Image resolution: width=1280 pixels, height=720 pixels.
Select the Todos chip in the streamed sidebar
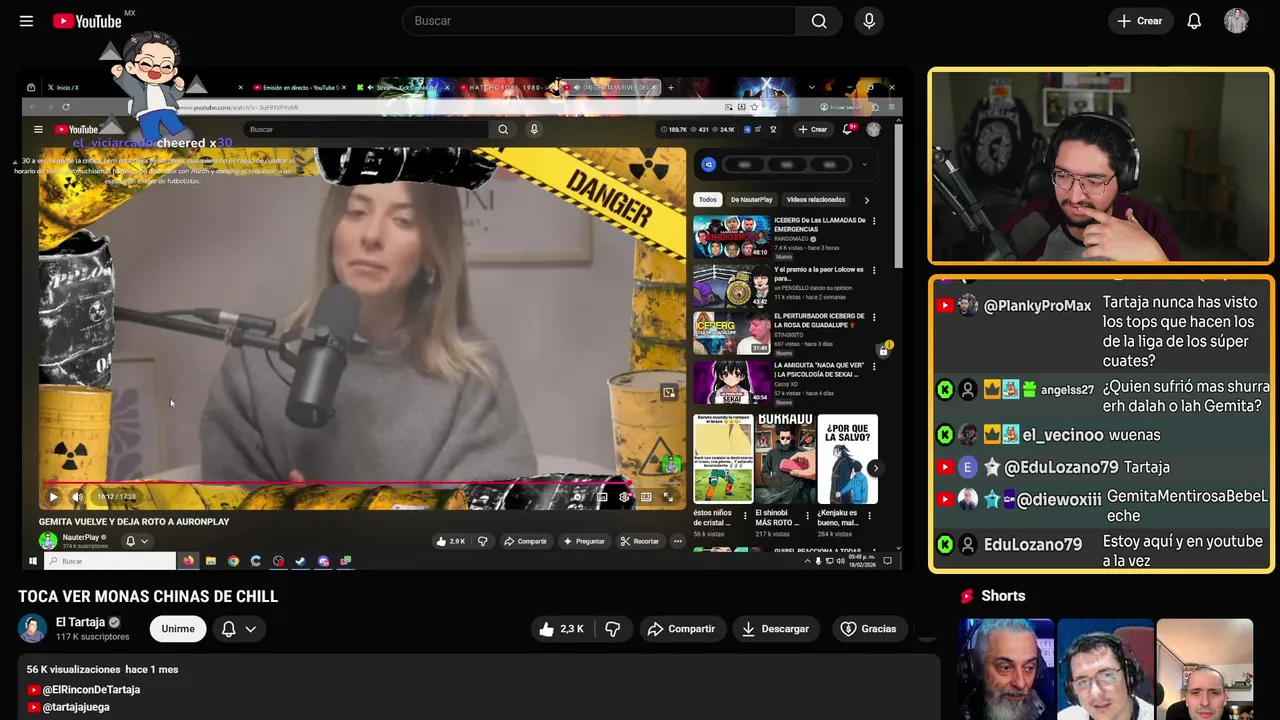tap(707, 200)
